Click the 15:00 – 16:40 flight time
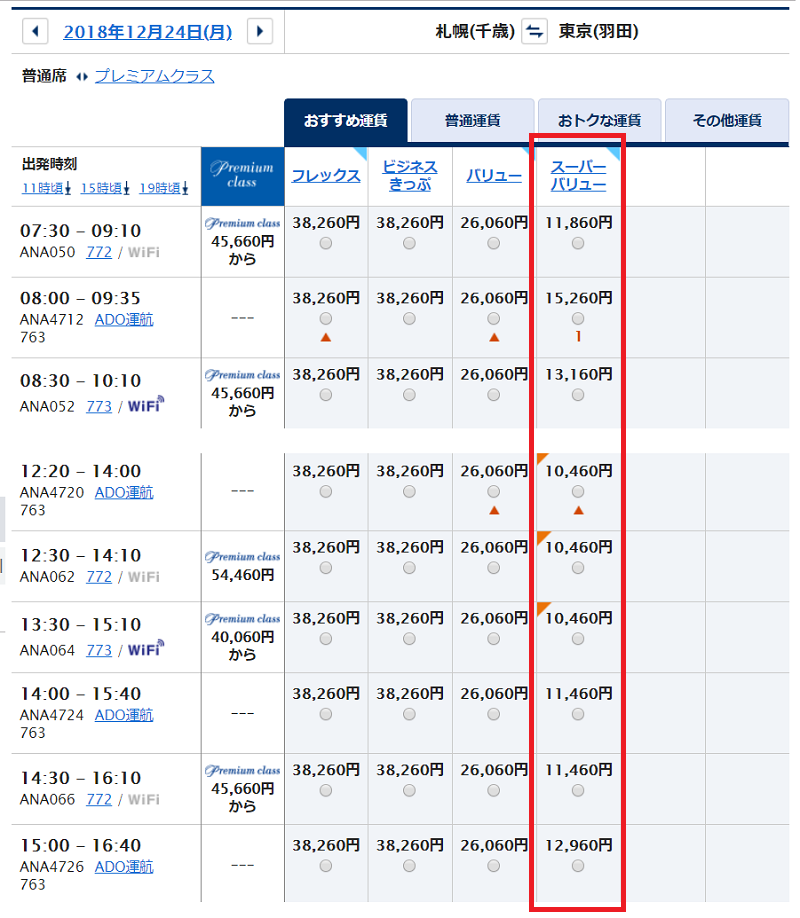This screenshot has width=800, height=918. click(x=81, y=845)
